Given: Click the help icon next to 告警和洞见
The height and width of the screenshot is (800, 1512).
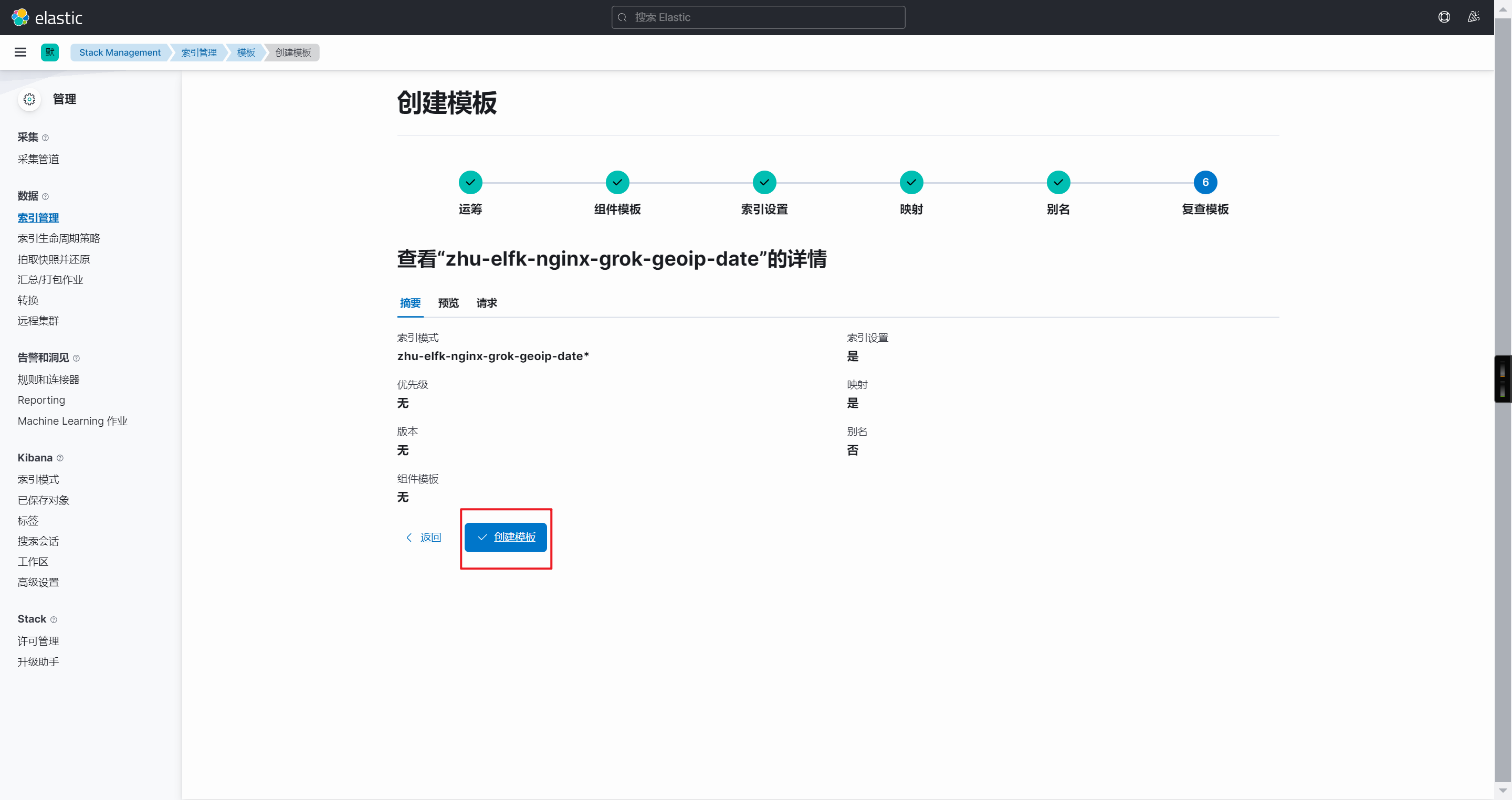Looking at the screenshot, I should pyautogui.click(x=76, y=358).
